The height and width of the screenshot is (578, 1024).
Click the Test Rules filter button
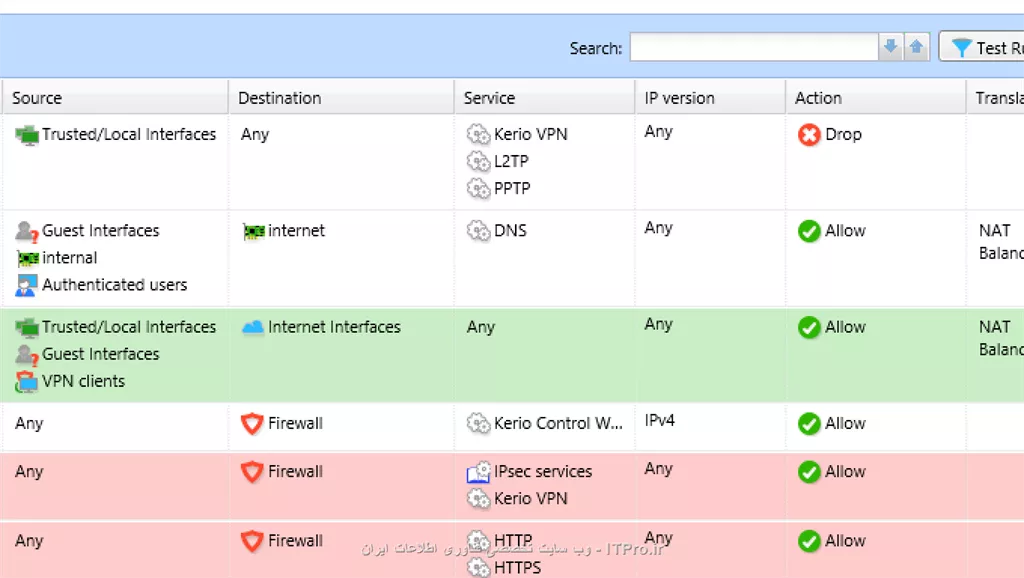click(982, 47)
